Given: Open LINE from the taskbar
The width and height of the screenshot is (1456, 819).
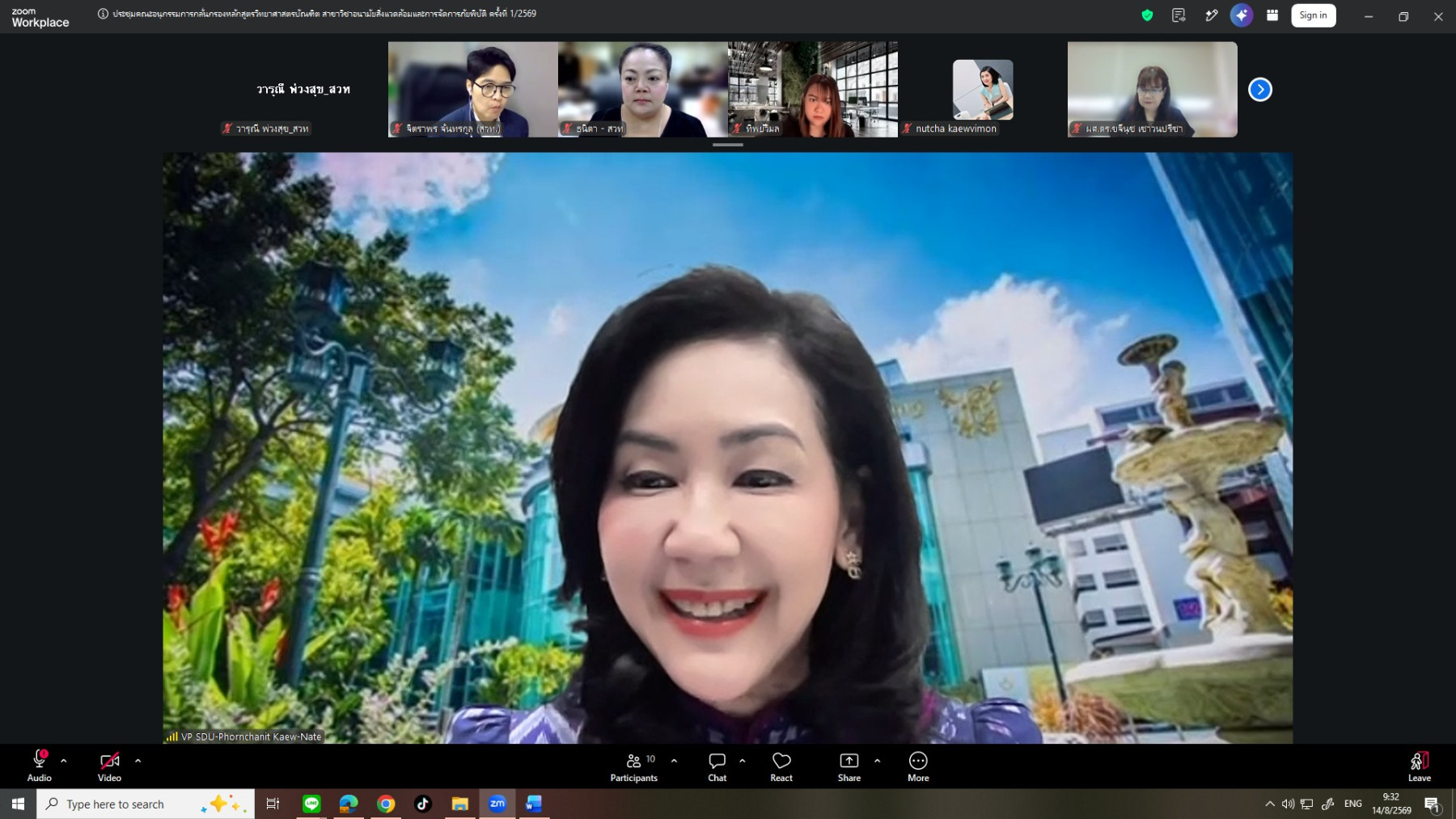Looking at the screenshot, I should (311, 804).
